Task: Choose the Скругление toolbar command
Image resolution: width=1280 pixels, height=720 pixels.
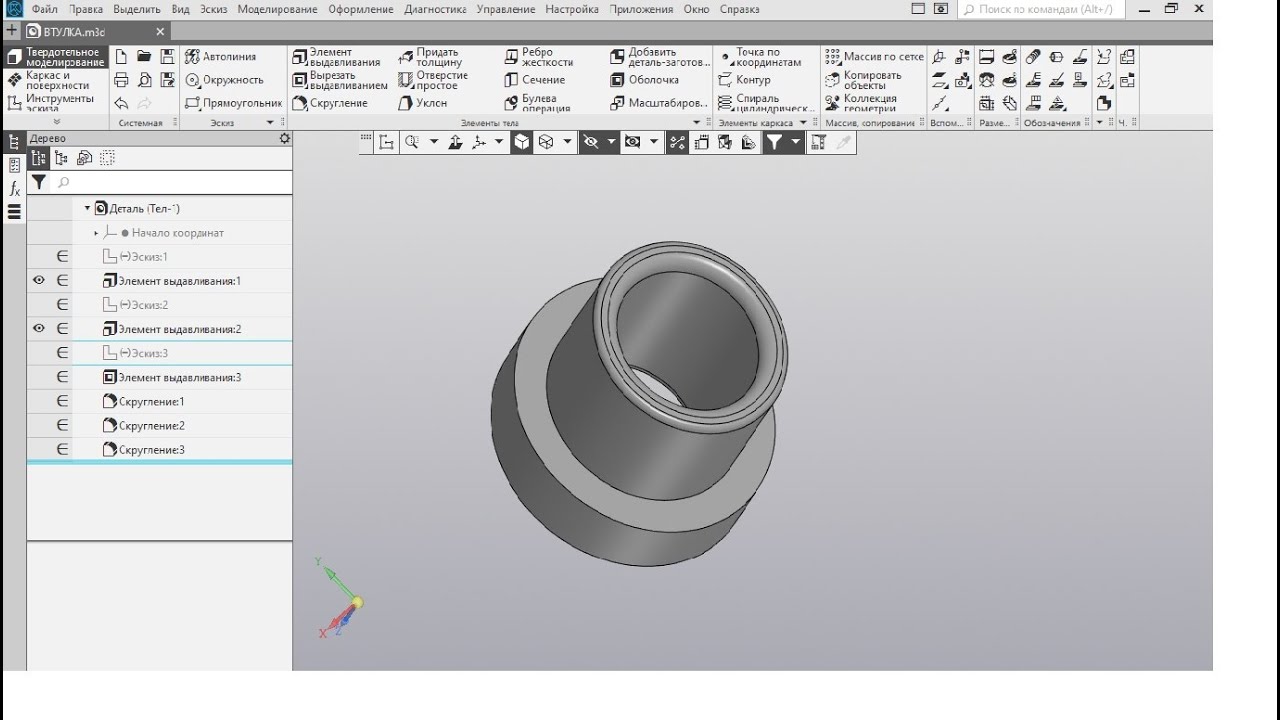Action: (x=330, y=103)
